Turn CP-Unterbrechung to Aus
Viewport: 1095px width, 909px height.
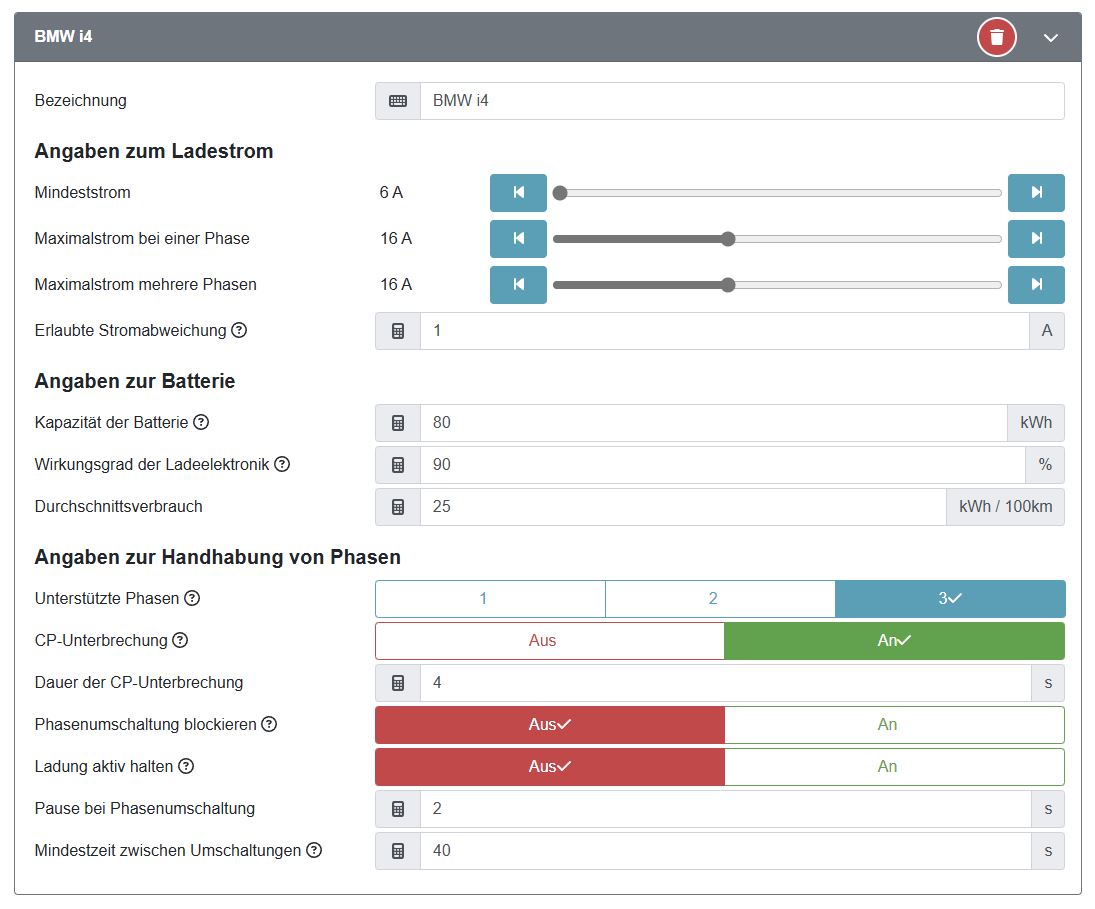(x=550, y=641)
